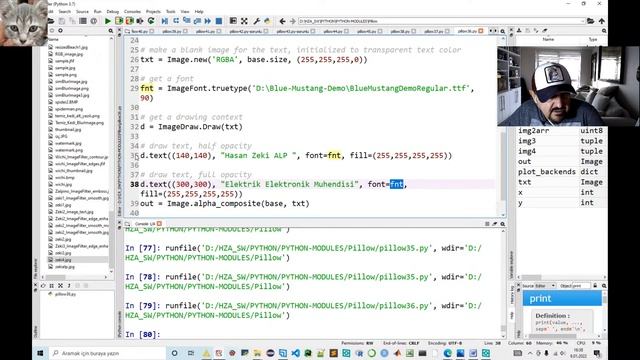Open the Source menu

(82, 11)
